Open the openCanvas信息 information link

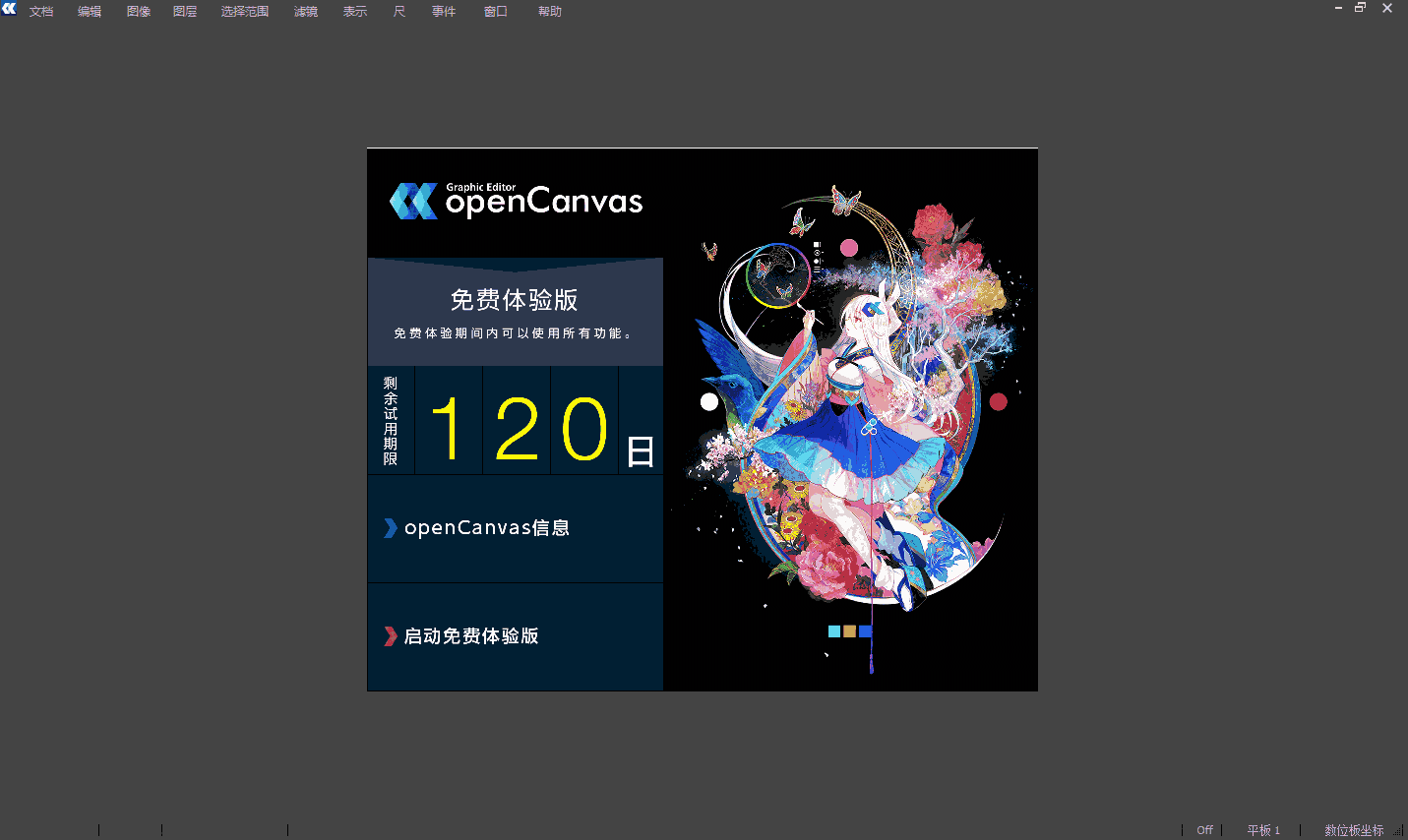[x=489, y=527]
